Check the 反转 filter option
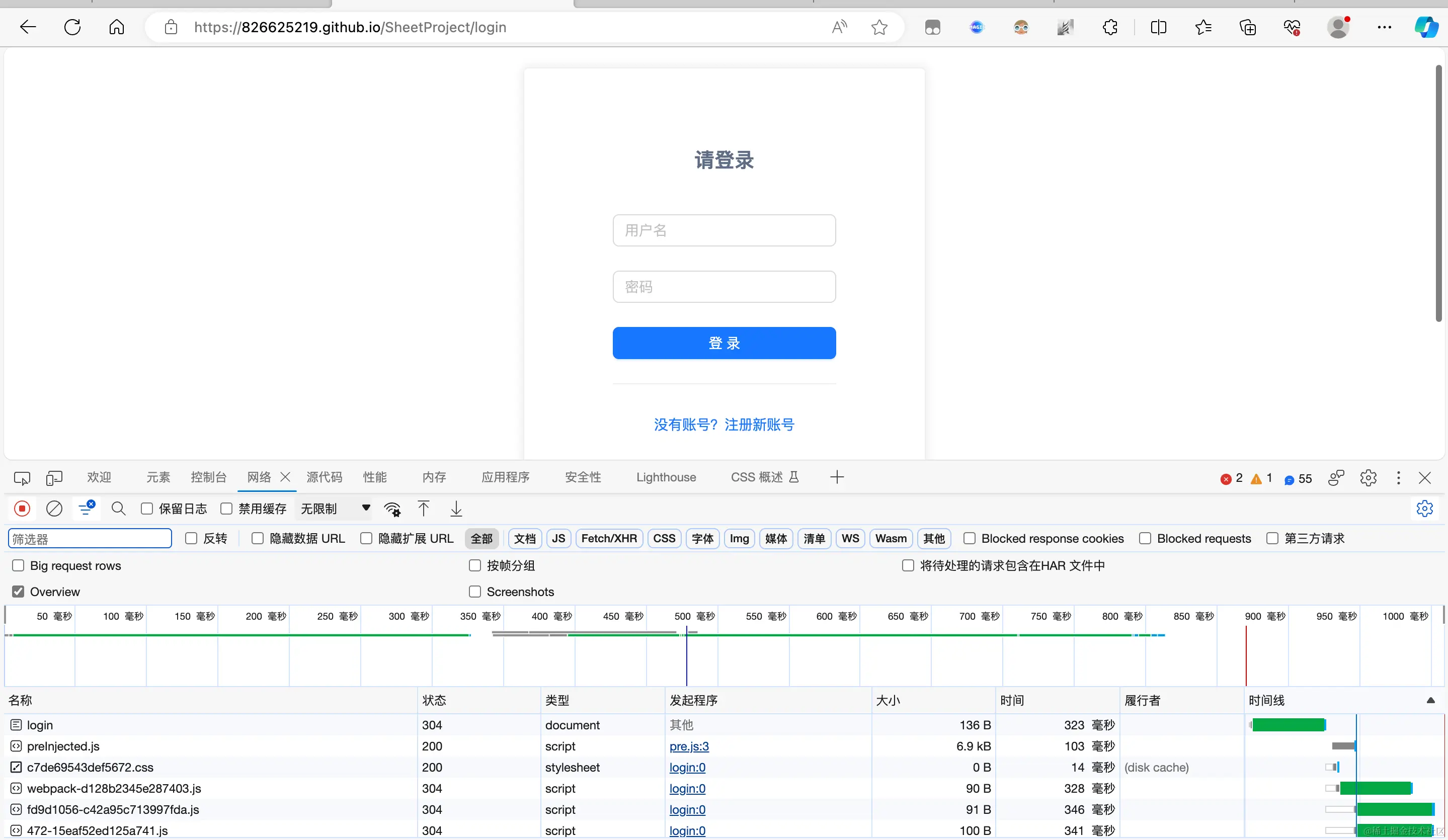 pos(191,538)
